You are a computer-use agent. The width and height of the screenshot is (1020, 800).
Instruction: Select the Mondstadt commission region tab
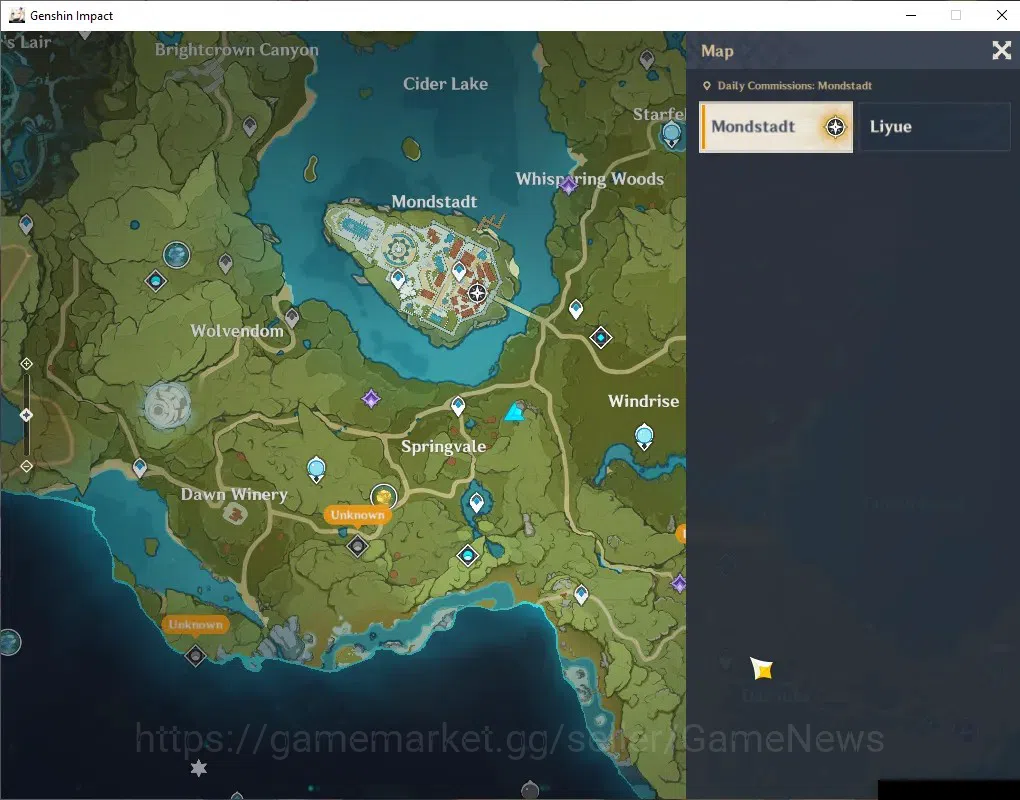point(775,127)
